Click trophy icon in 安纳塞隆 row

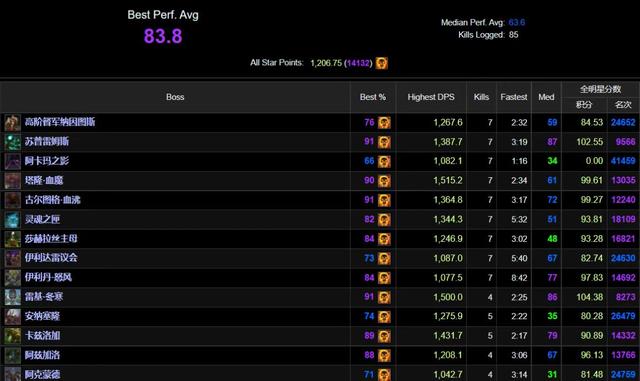[x=384, y=316]
